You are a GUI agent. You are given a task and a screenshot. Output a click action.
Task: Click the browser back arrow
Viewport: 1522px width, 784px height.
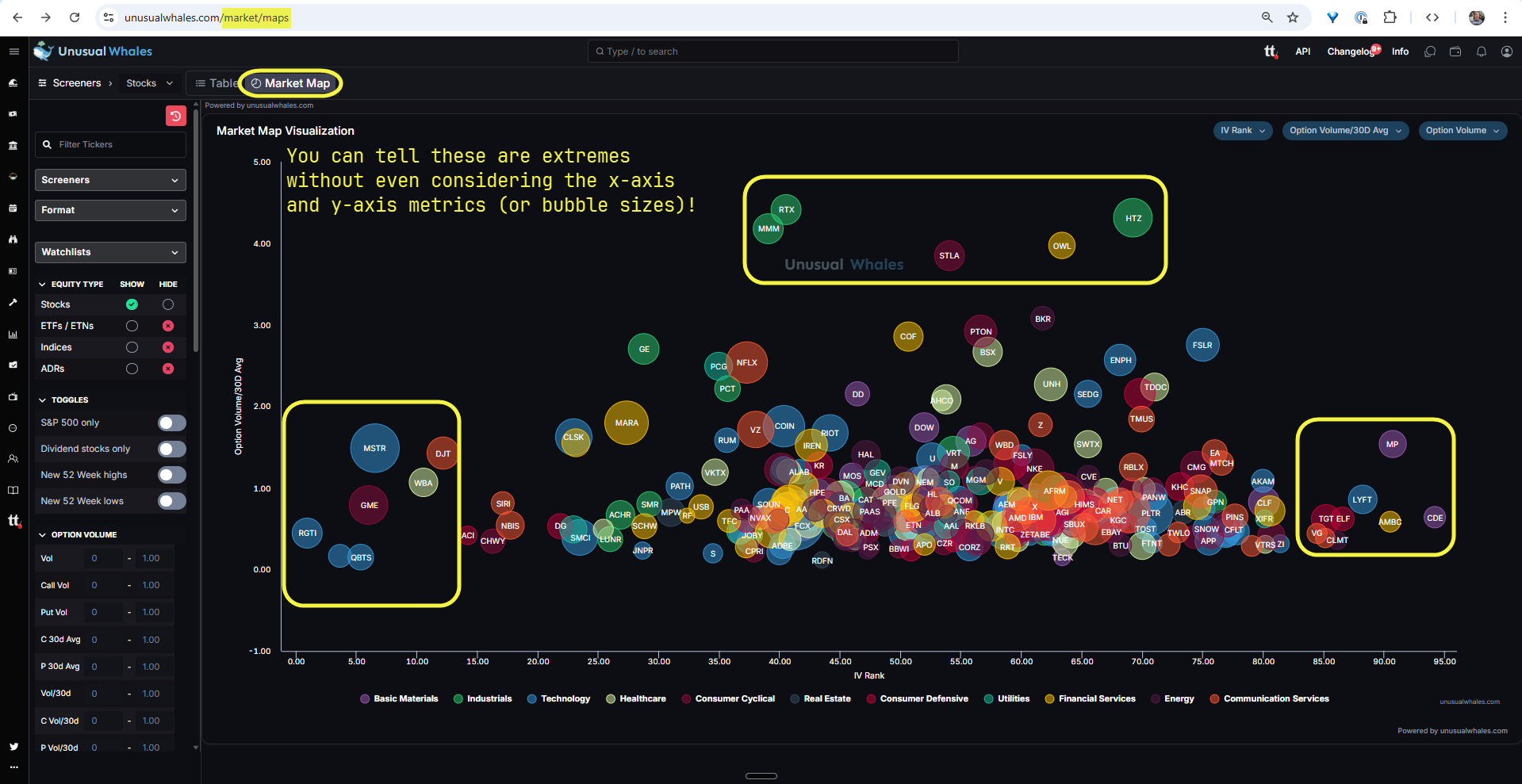tap(17, 17)
